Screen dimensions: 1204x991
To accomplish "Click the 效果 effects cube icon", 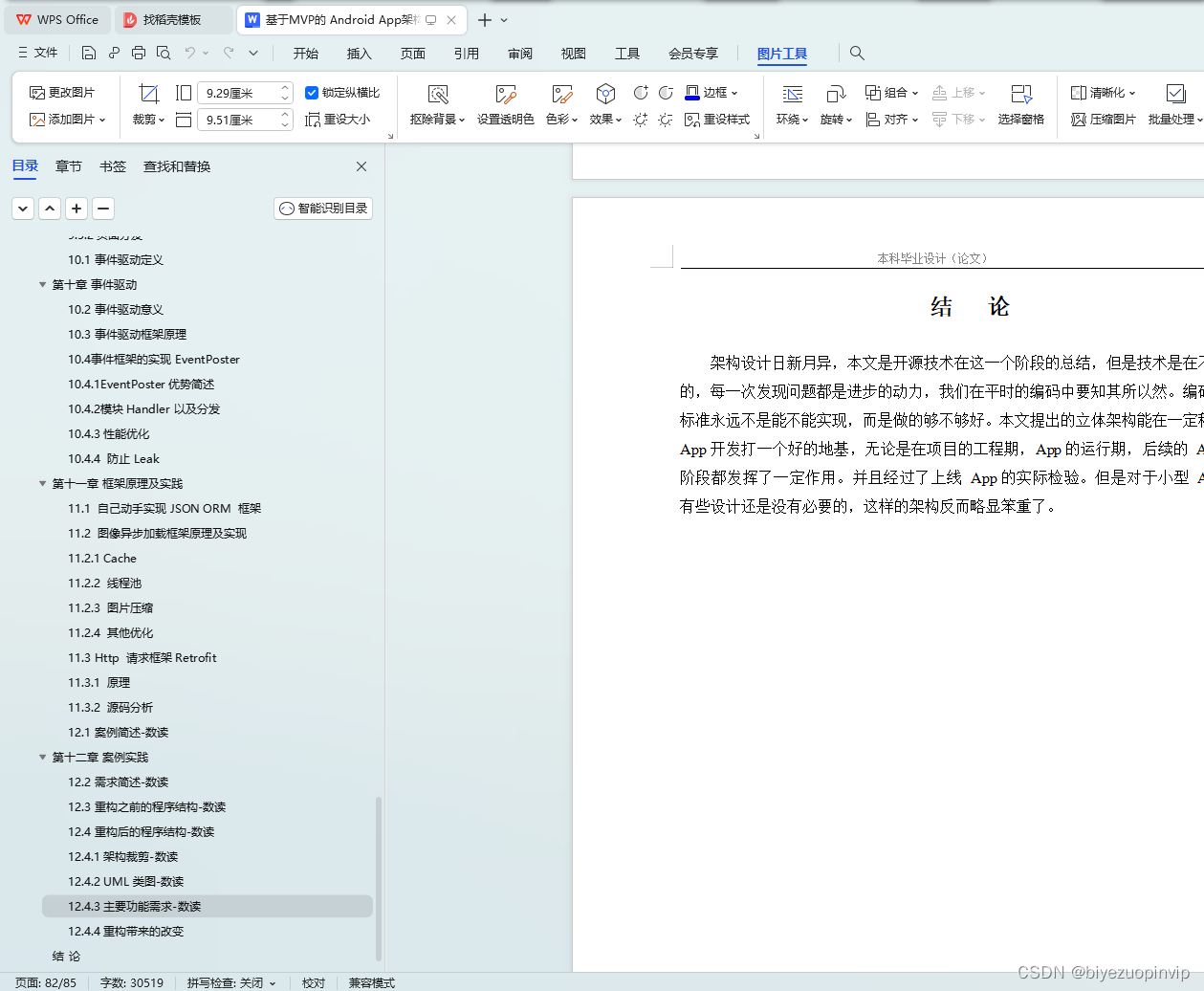I will [x=605, y=94].
